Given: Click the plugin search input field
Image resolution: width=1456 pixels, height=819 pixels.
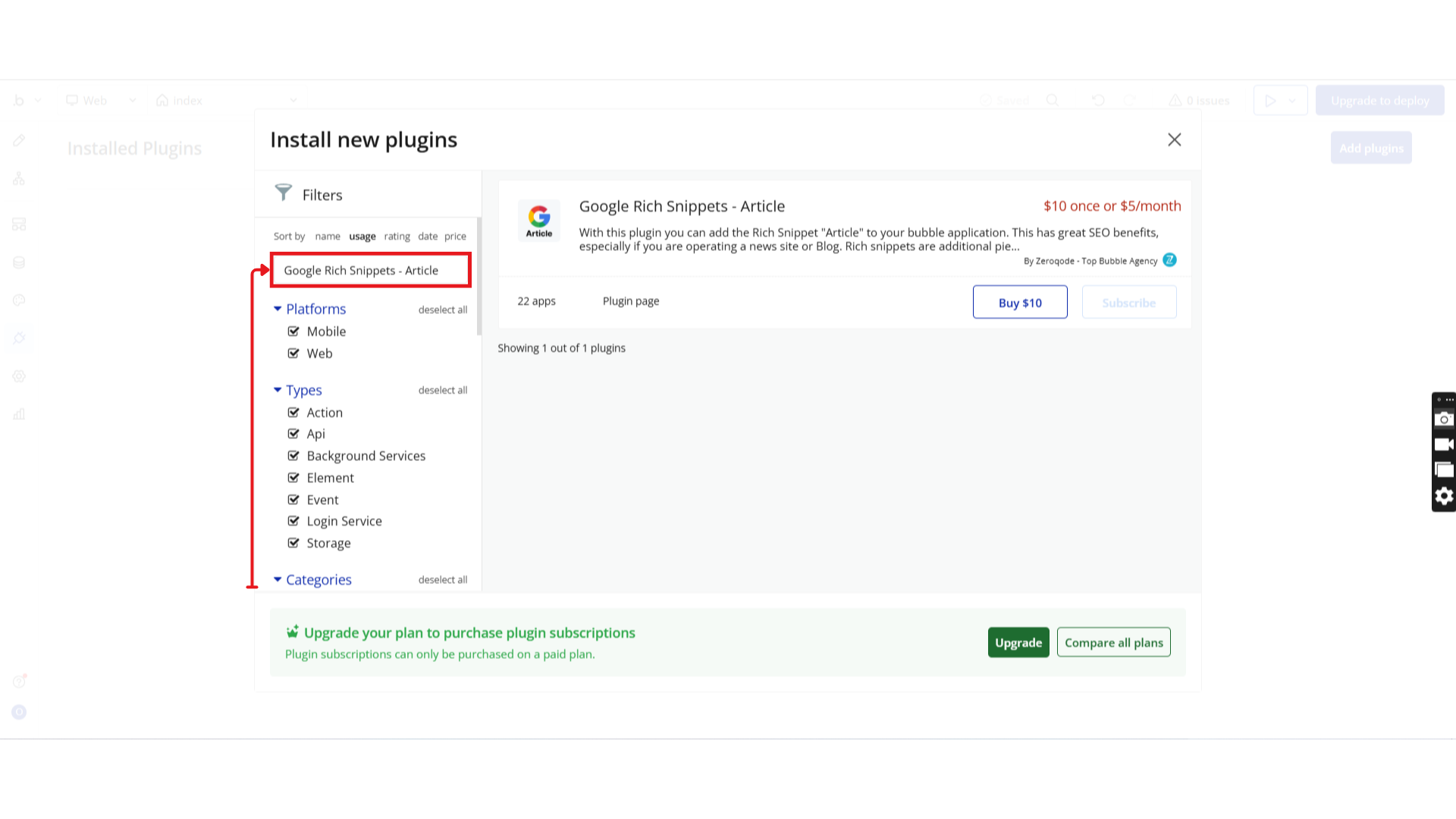Looking at the screenshot, I should pos(371,271).
